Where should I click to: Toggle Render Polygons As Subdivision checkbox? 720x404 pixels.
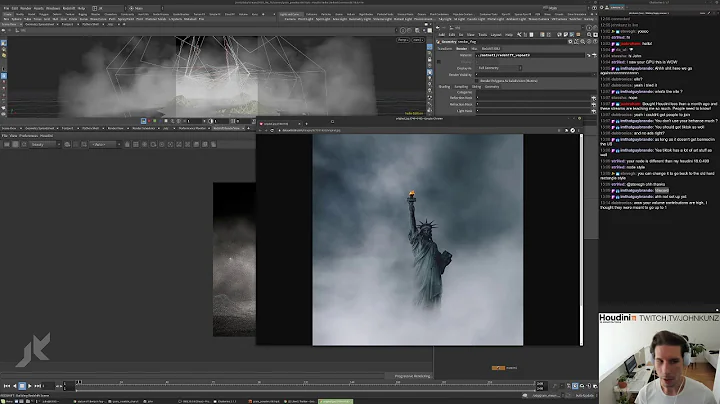[475, 78]
